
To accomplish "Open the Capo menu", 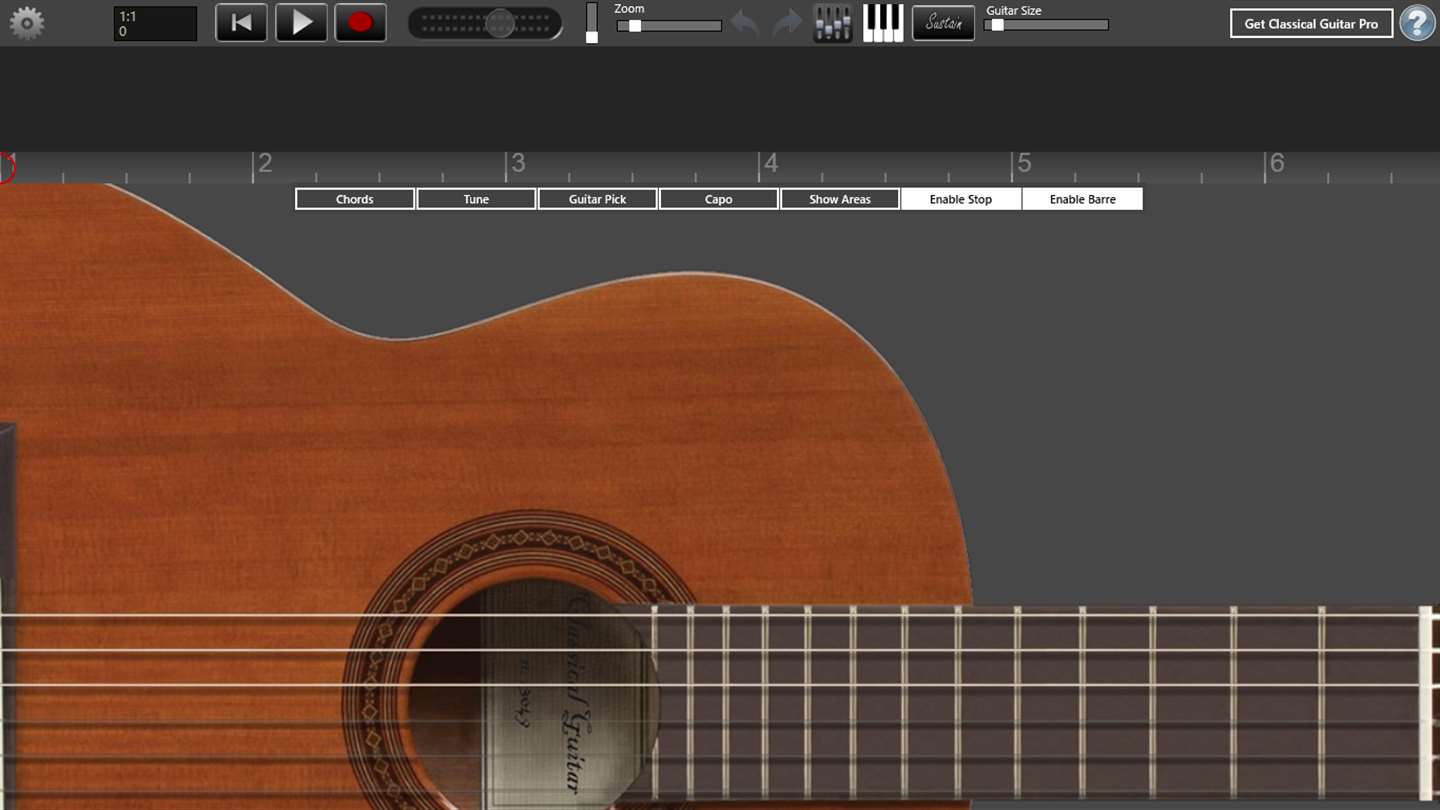I will point(719,199).
